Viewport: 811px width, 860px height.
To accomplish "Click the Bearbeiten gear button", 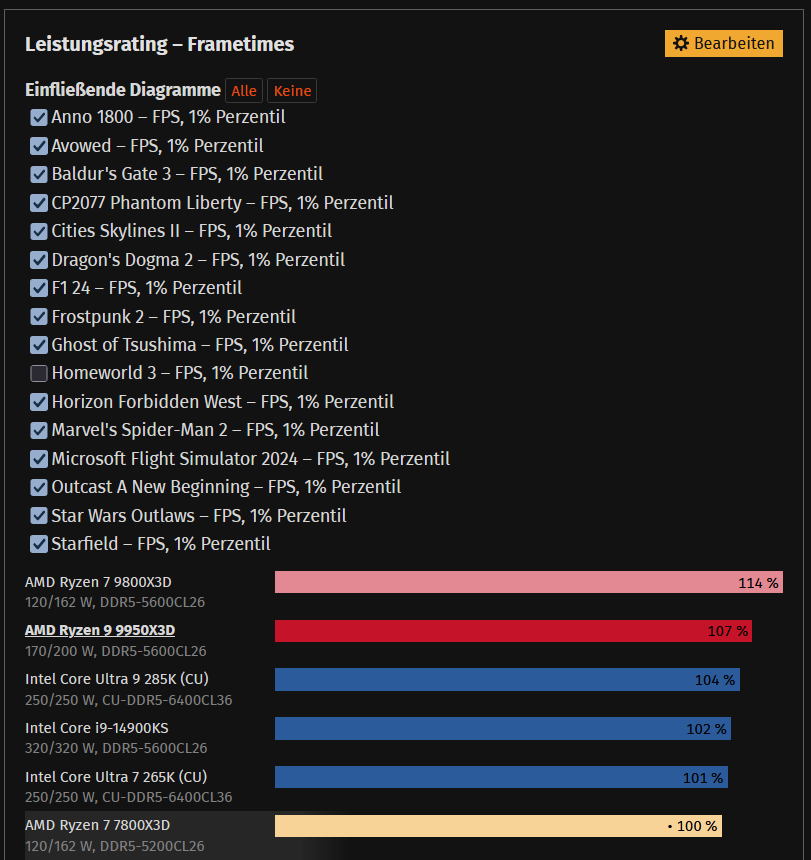I will tap(723, 43).
